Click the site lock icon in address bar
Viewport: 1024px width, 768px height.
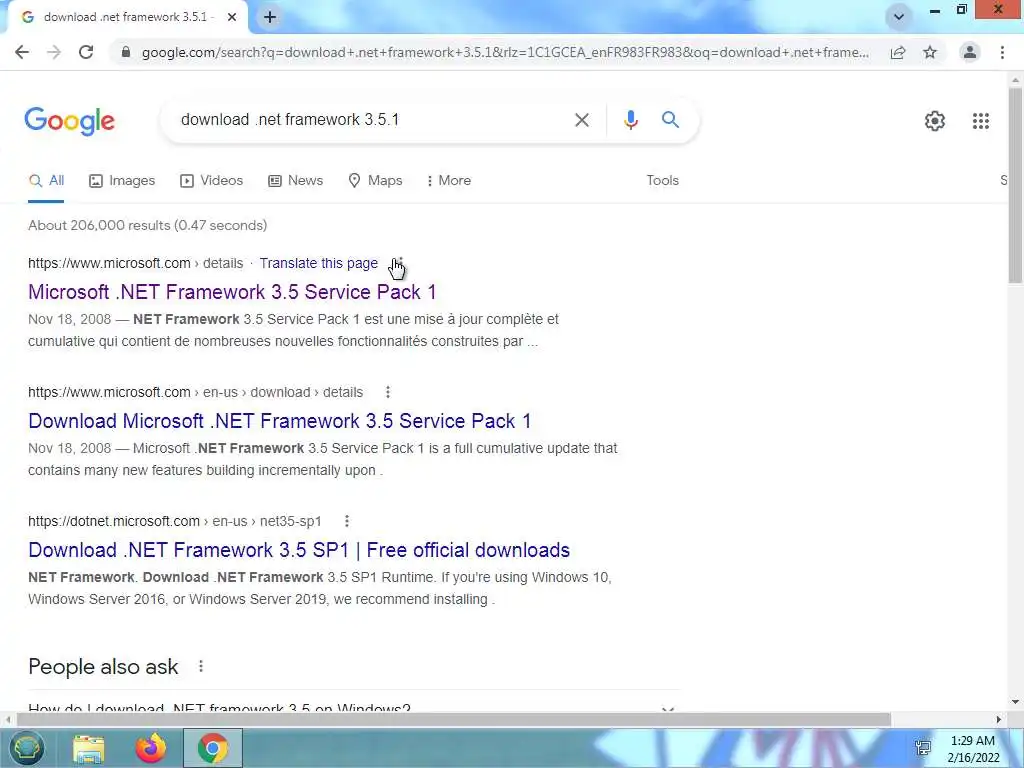[125, 52]
